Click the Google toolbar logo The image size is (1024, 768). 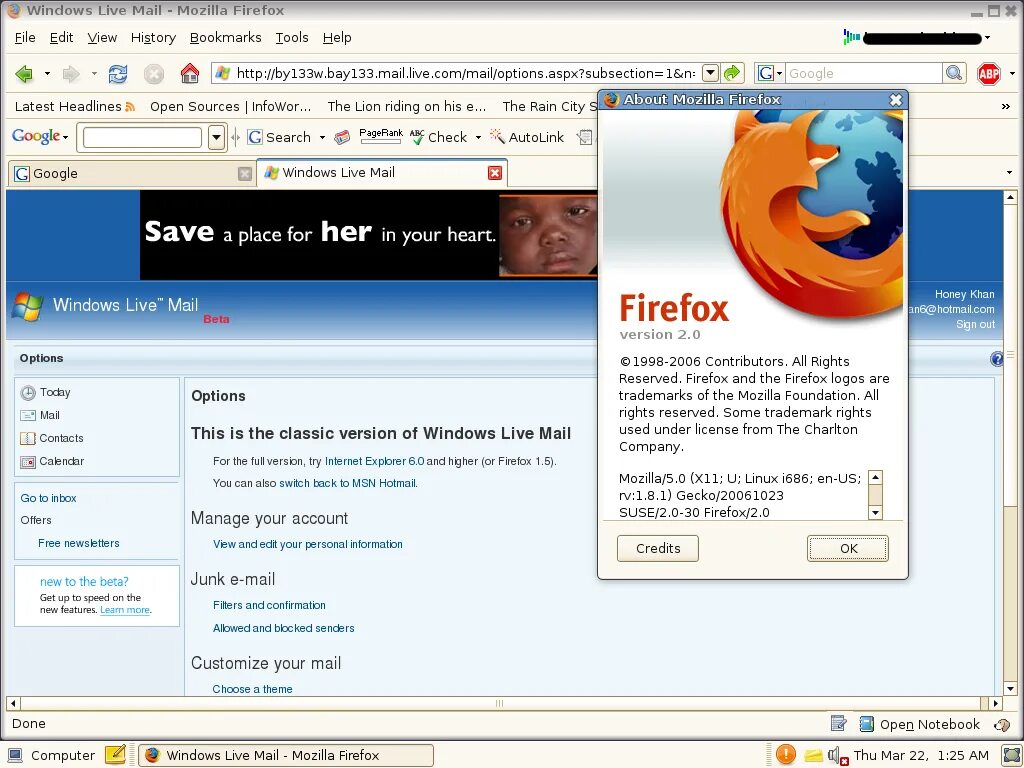point(36,136)
